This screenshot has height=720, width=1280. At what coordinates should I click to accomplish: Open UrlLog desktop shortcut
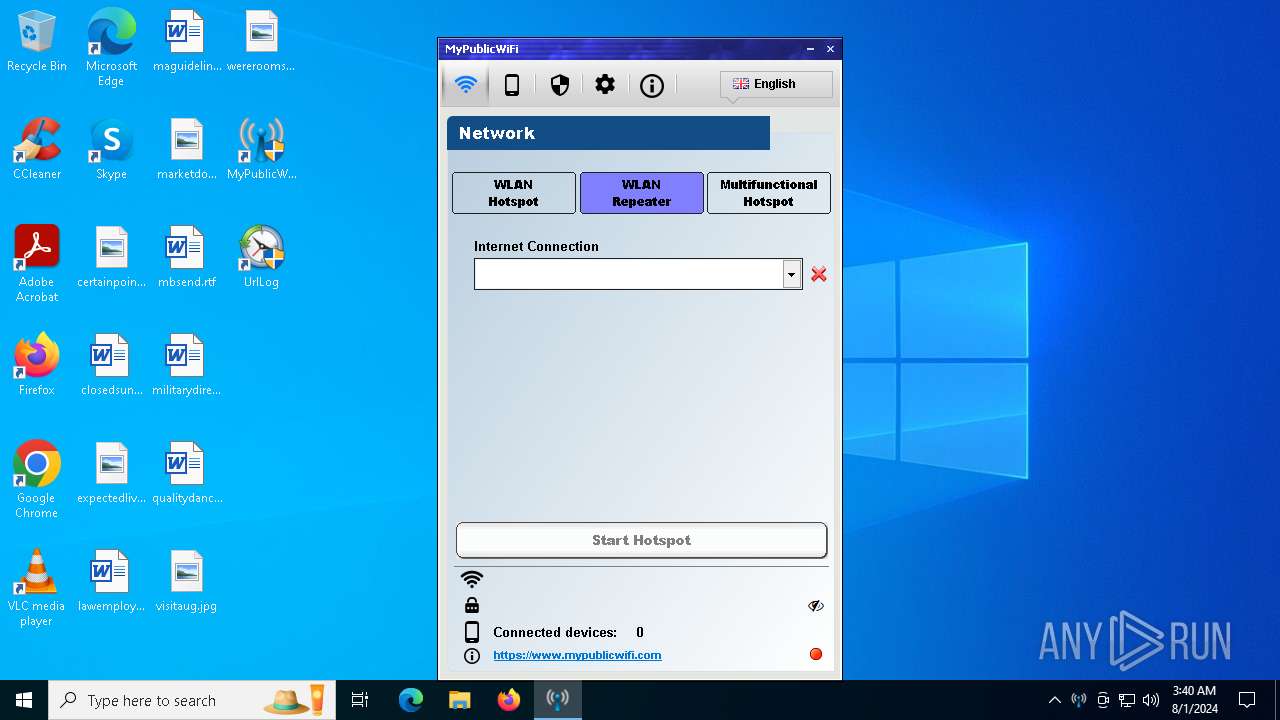[261, 256]
